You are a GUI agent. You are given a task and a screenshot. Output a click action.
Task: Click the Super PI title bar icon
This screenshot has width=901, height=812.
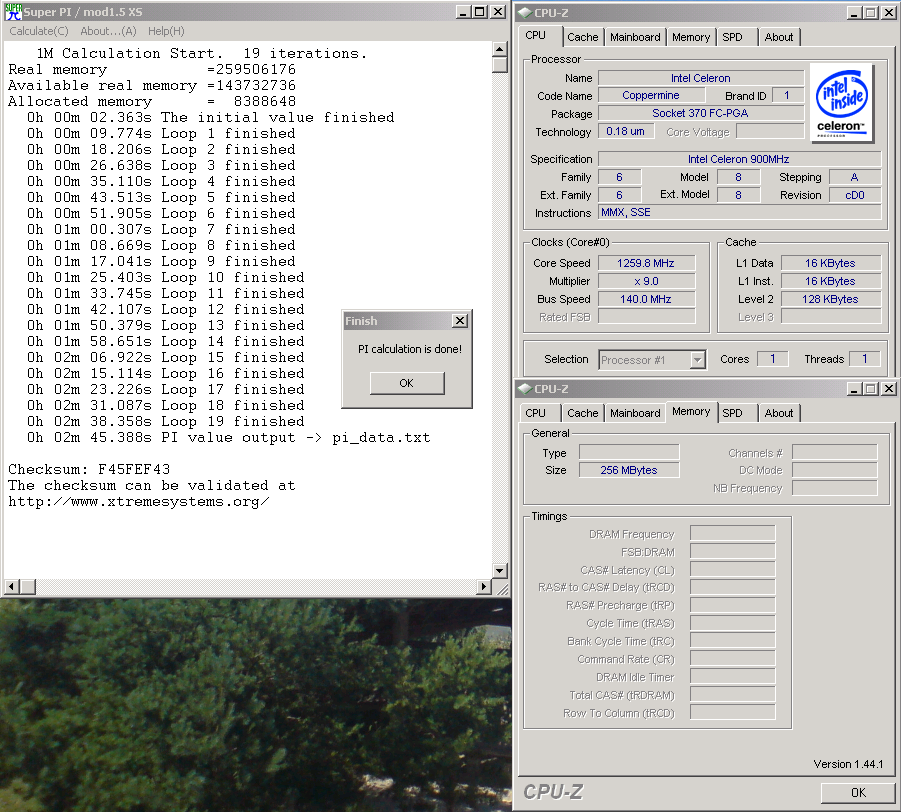tap(13, 11)
